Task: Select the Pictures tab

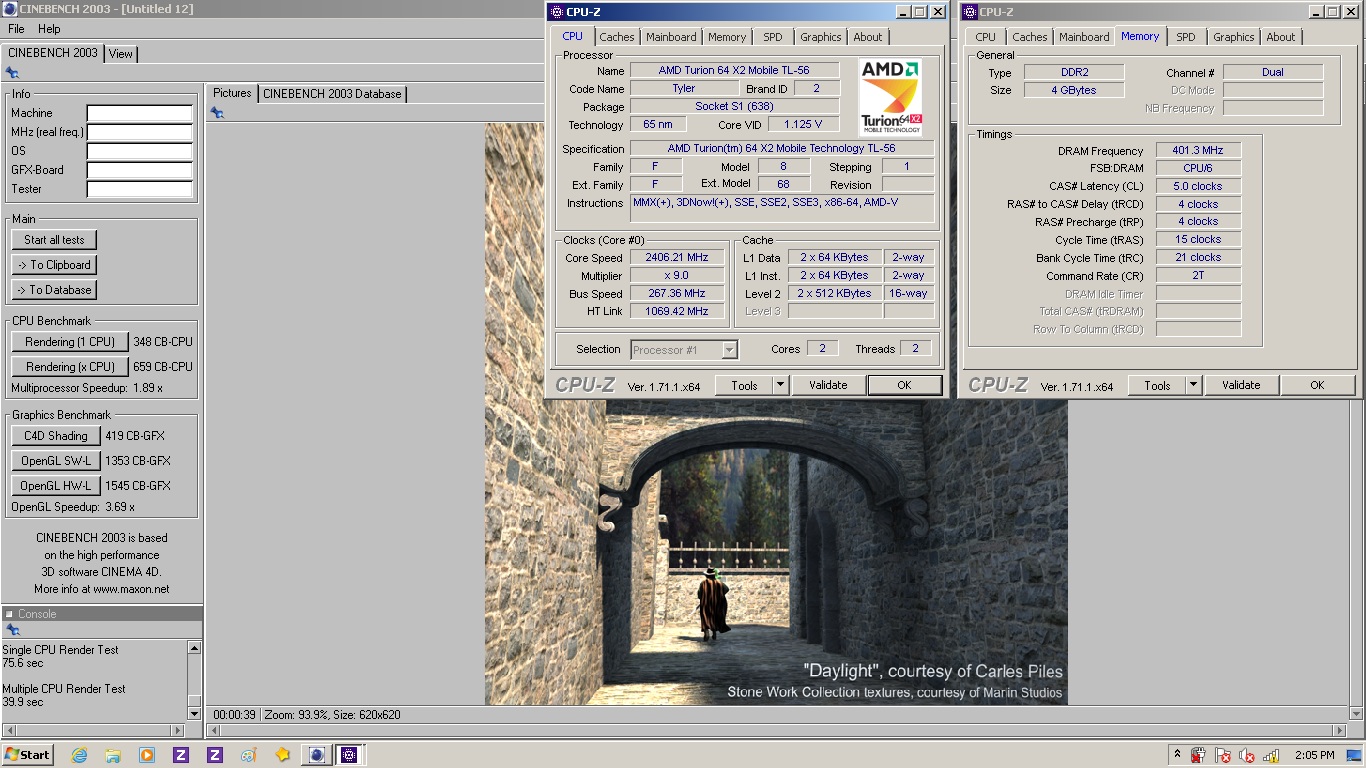Action: (232, 93)
